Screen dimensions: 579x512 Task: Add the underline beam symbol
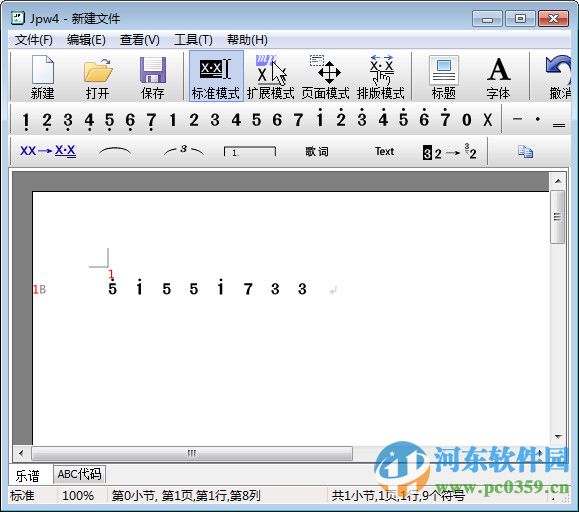[x=559, y=125]
